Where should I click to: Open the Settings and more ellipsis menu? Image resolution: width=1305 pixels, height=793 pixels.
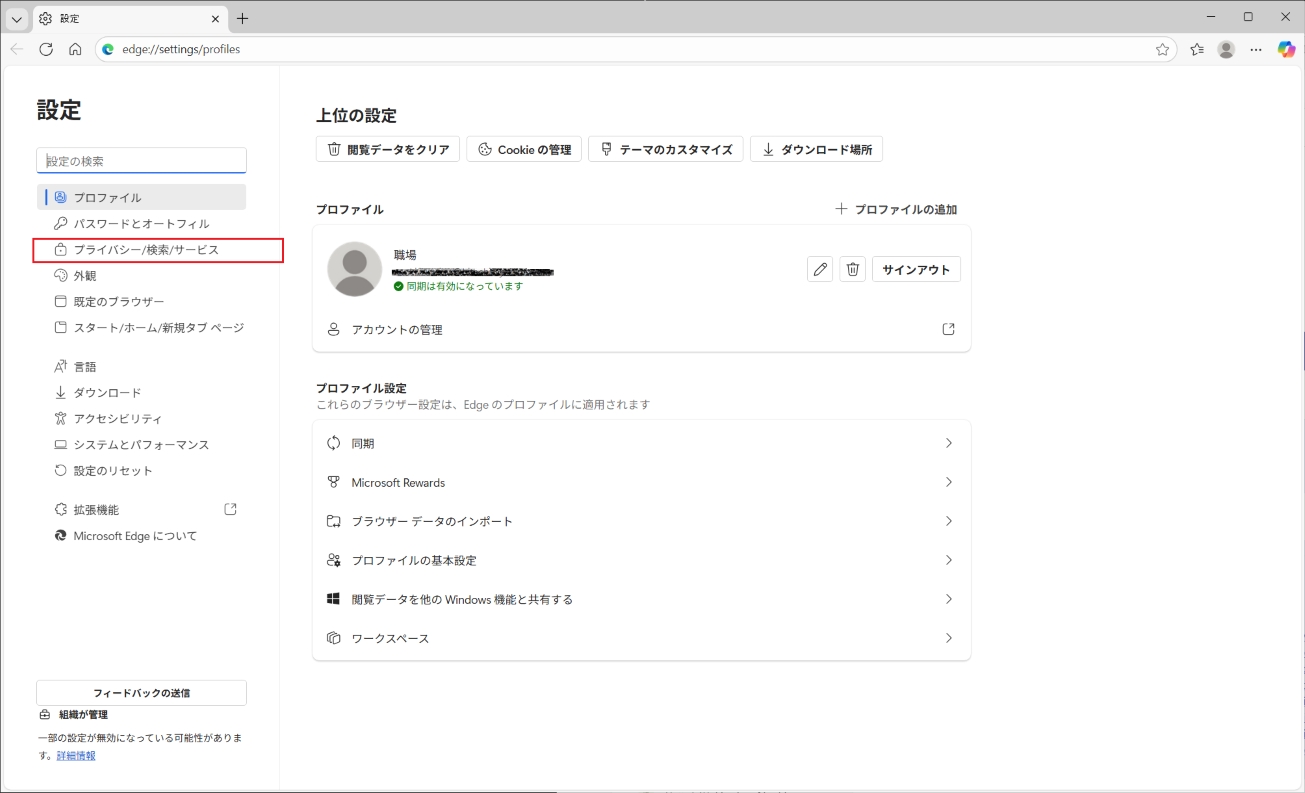[x=1256, y=49]
